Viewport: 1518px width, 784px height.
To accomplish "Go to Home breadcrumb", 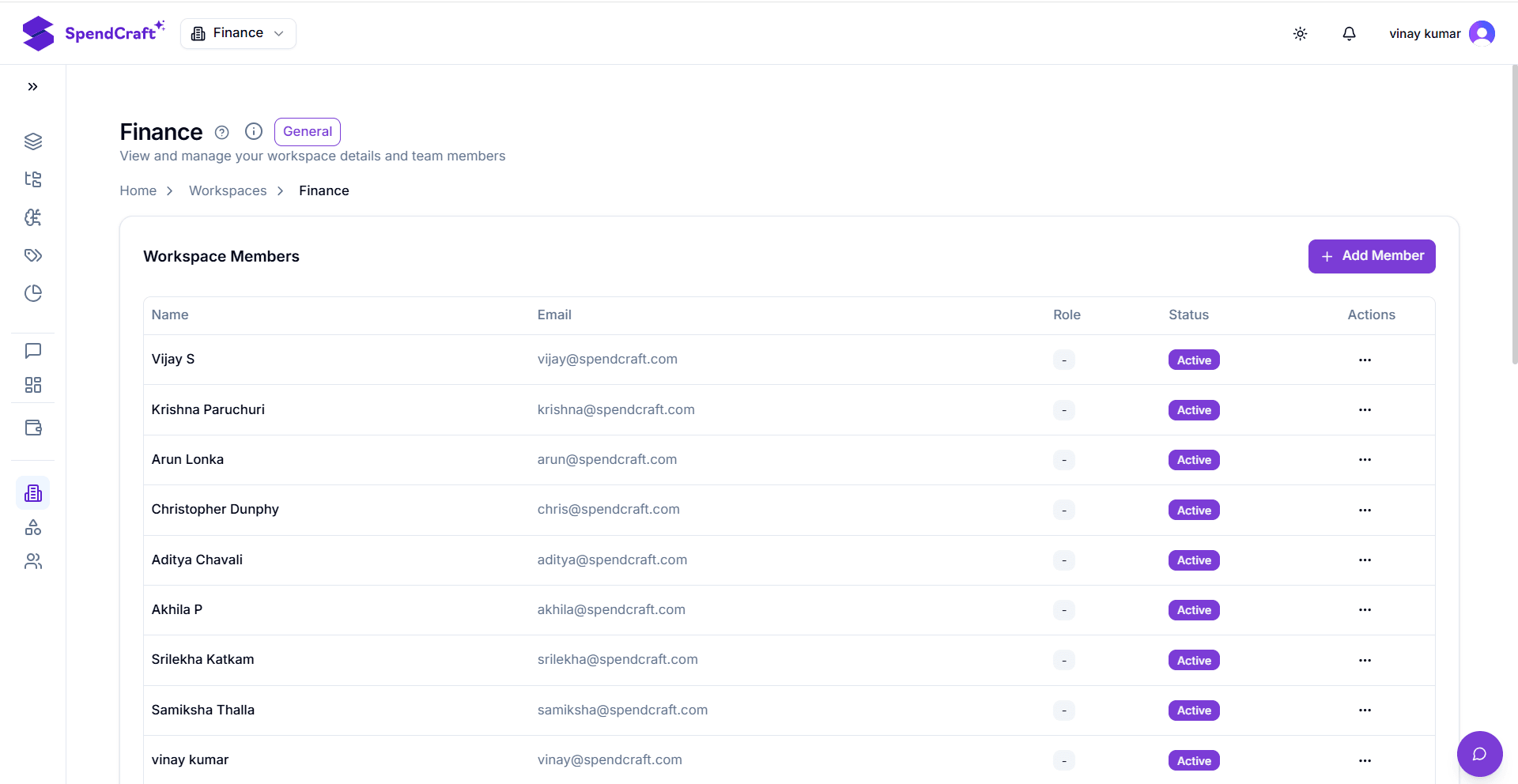I will [x=138, y=190].
